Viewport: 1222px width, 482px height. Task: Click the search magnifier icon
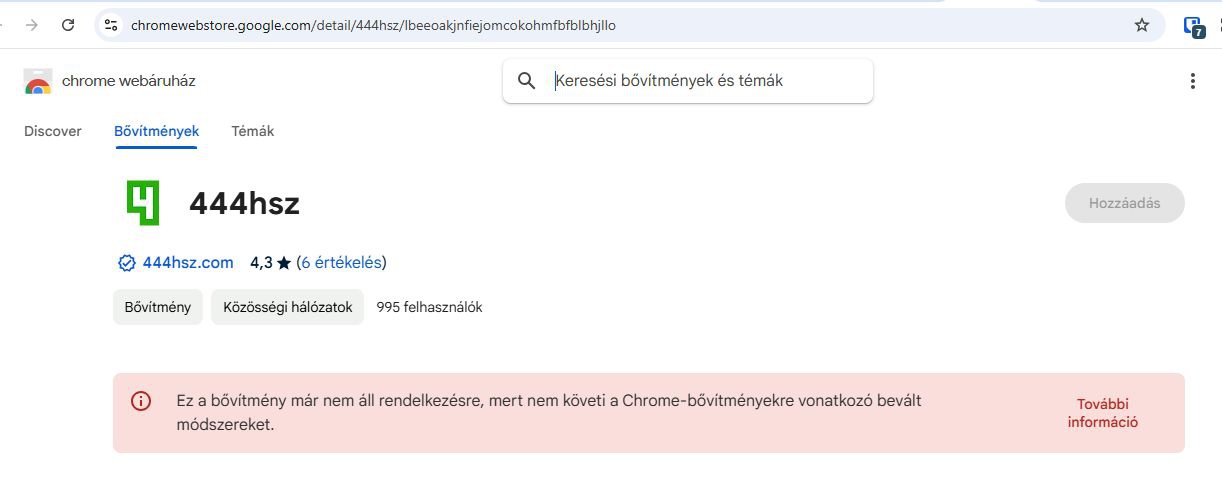pyautogui.click(x=527, y=81)
